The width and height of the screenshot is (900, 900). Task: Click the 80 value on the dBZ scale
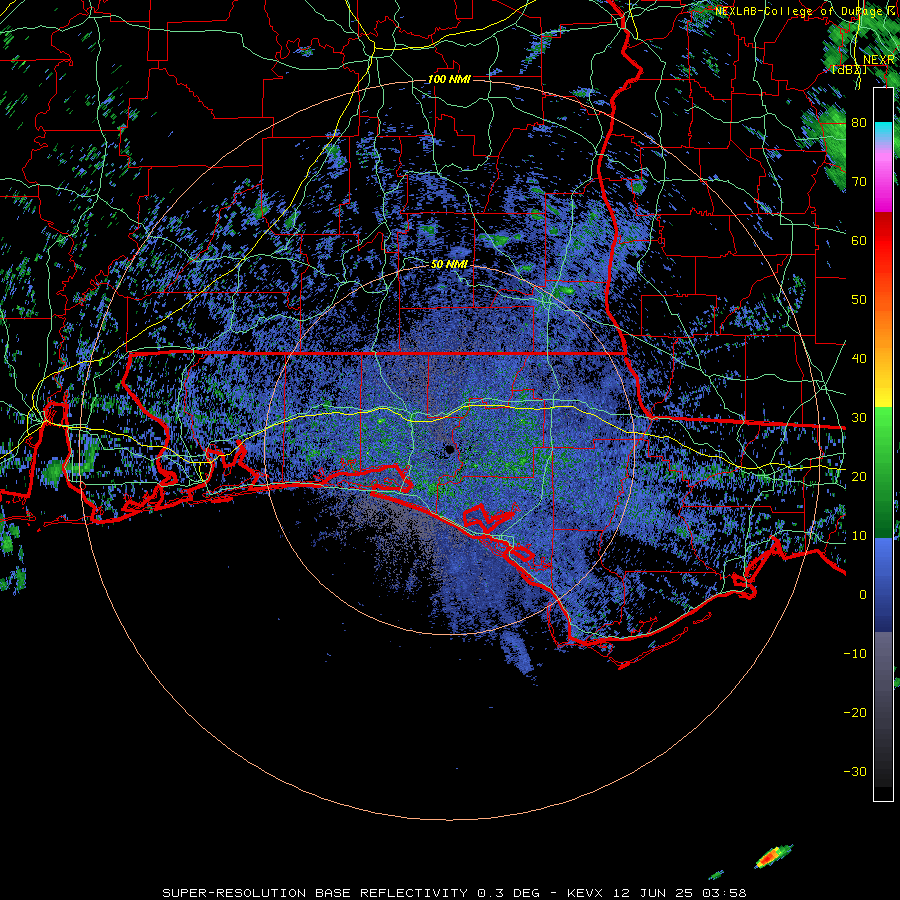859,123
